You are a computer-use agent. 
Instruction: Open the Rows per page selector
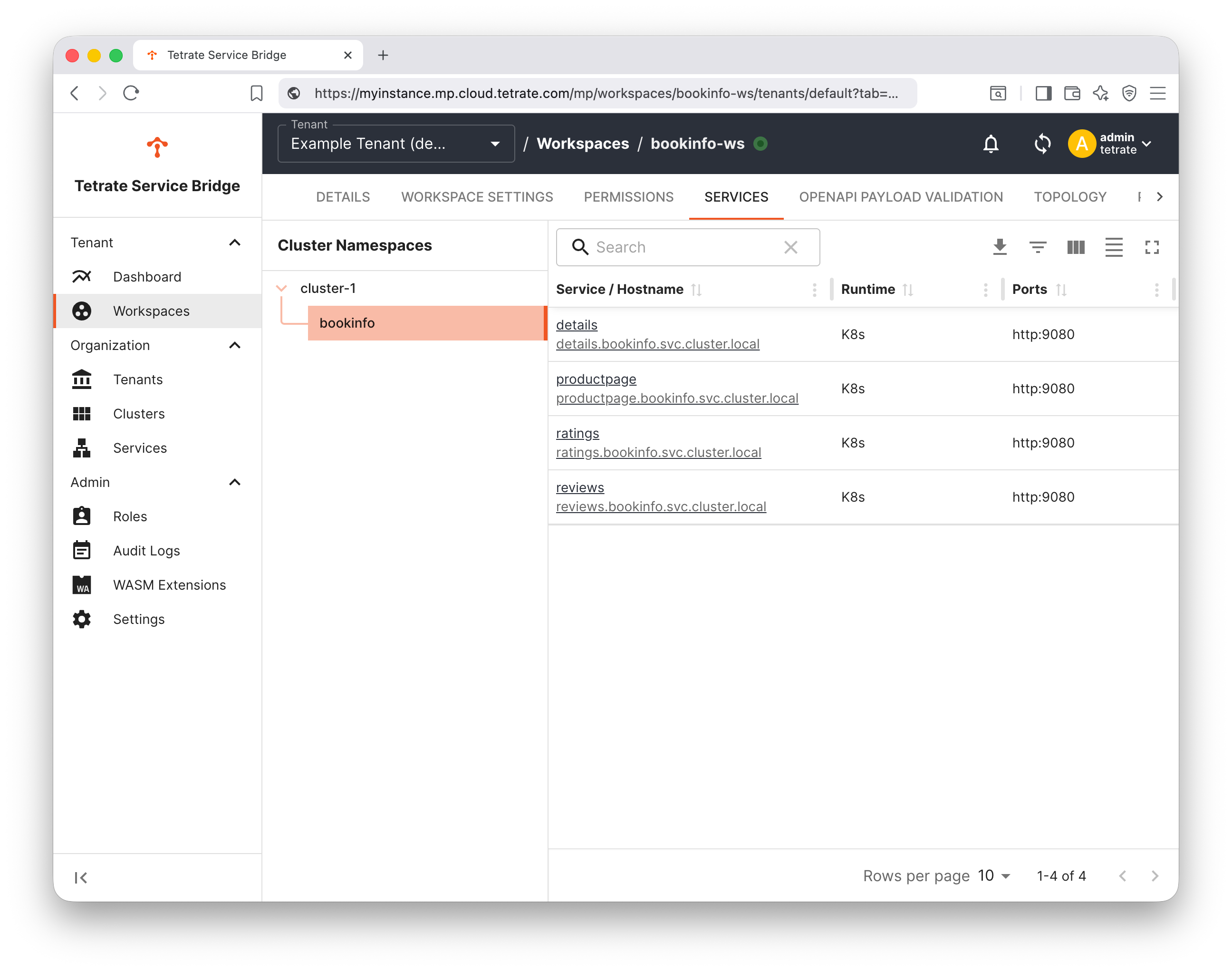click(993, 876)
